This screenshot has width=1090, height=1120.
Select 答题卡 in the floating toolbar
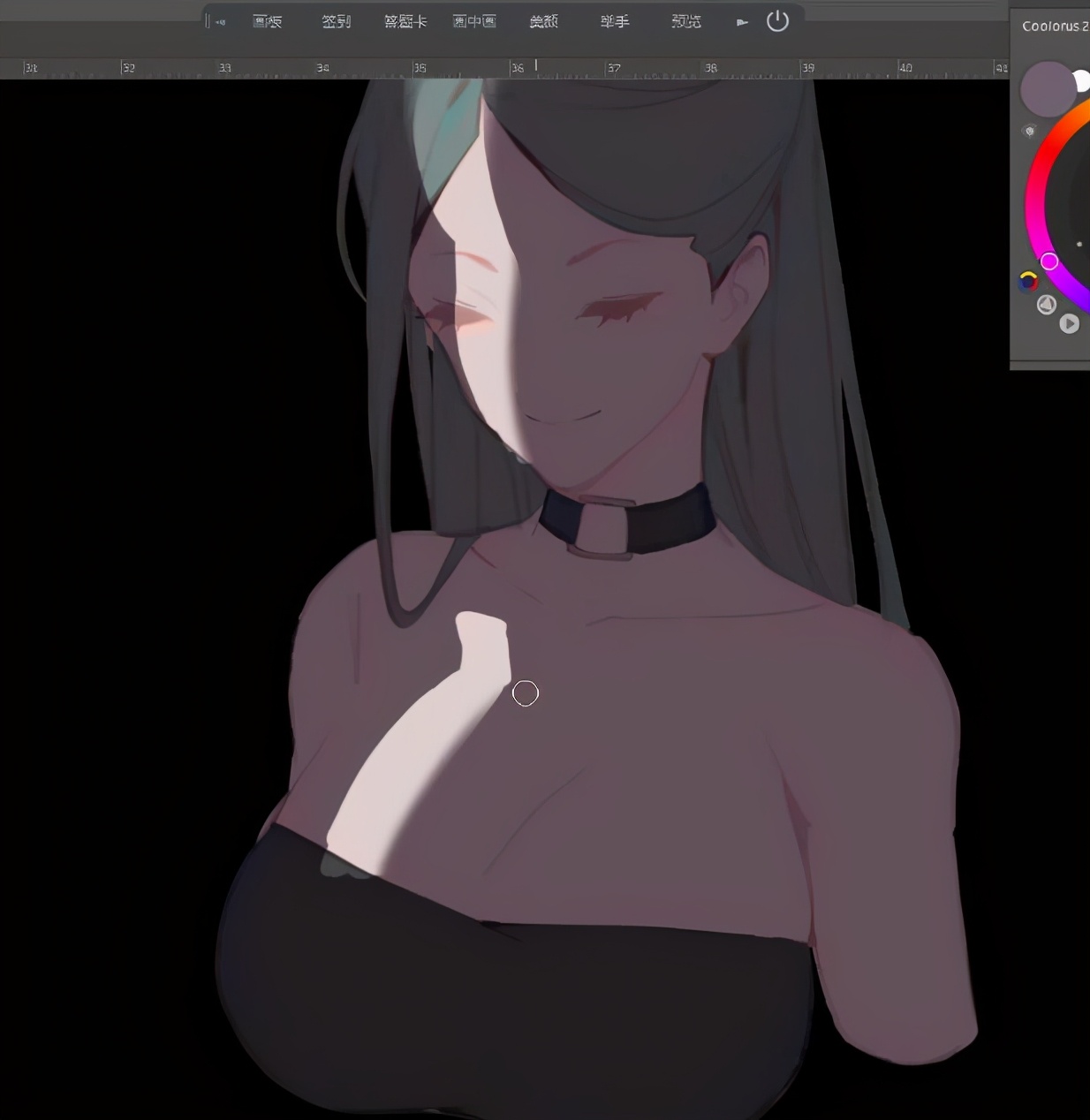coord(405,21)
